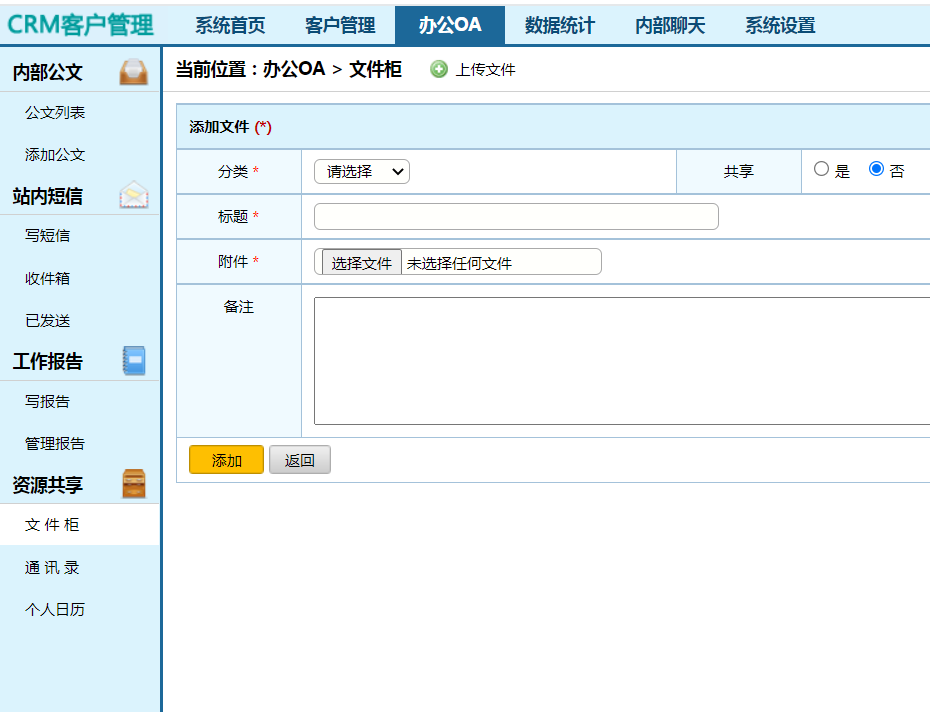Click the 内部公文 section header
The image size is (930, 712).
coord(47,72)
